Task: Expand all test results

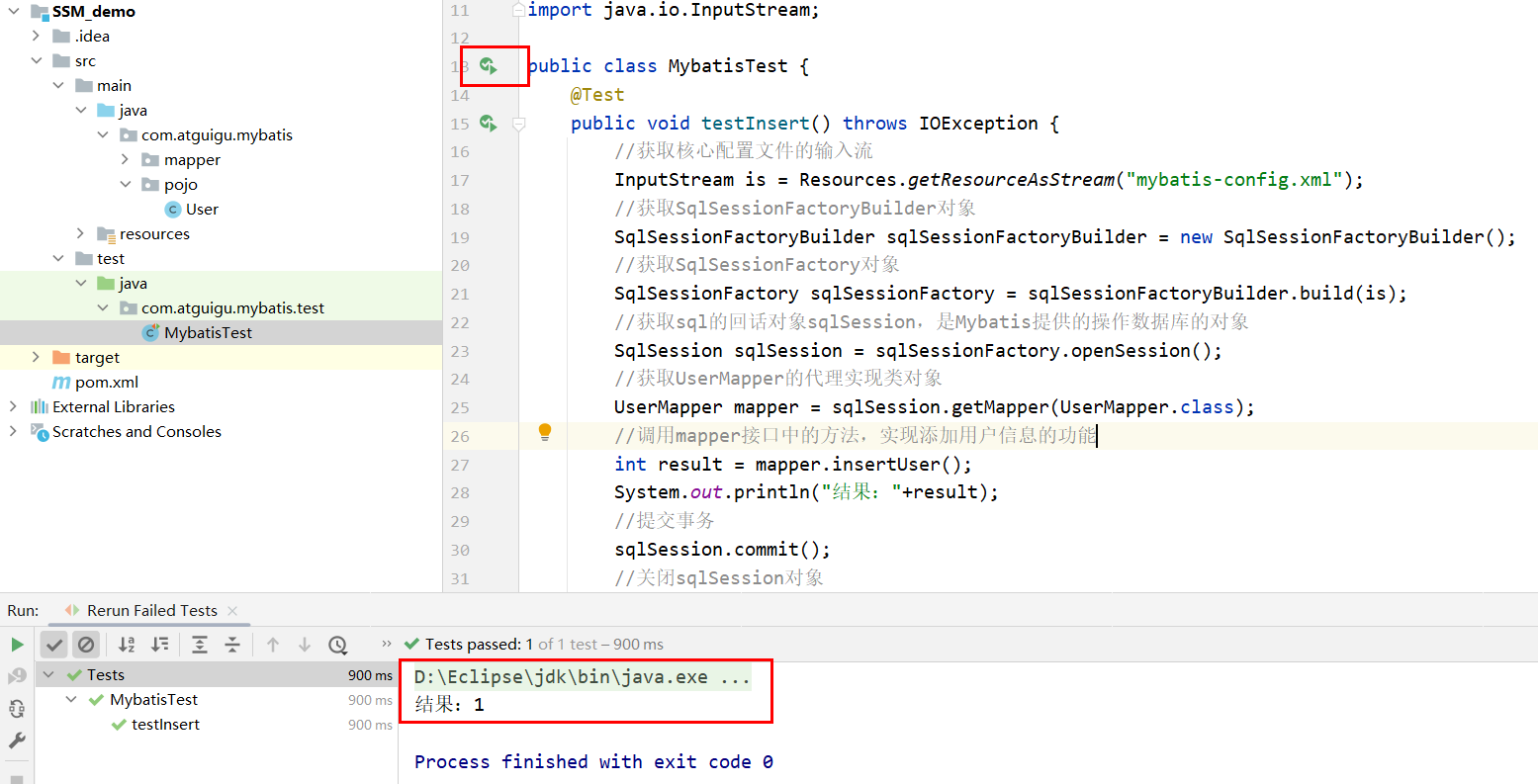Action: point(200,645)
